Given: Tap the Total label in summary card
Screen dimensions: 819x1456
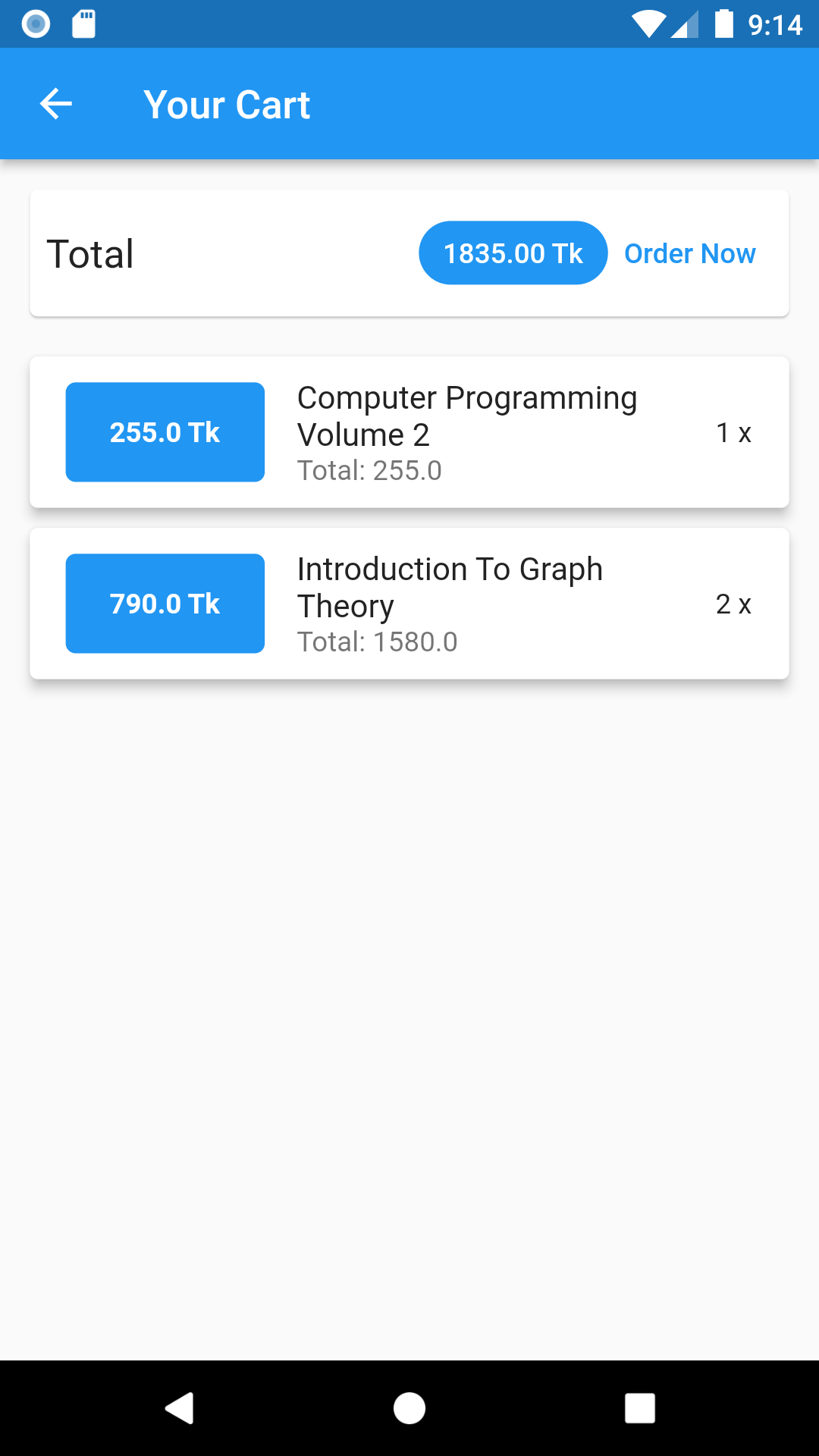Looking at the screenshot, I should 90,254.
